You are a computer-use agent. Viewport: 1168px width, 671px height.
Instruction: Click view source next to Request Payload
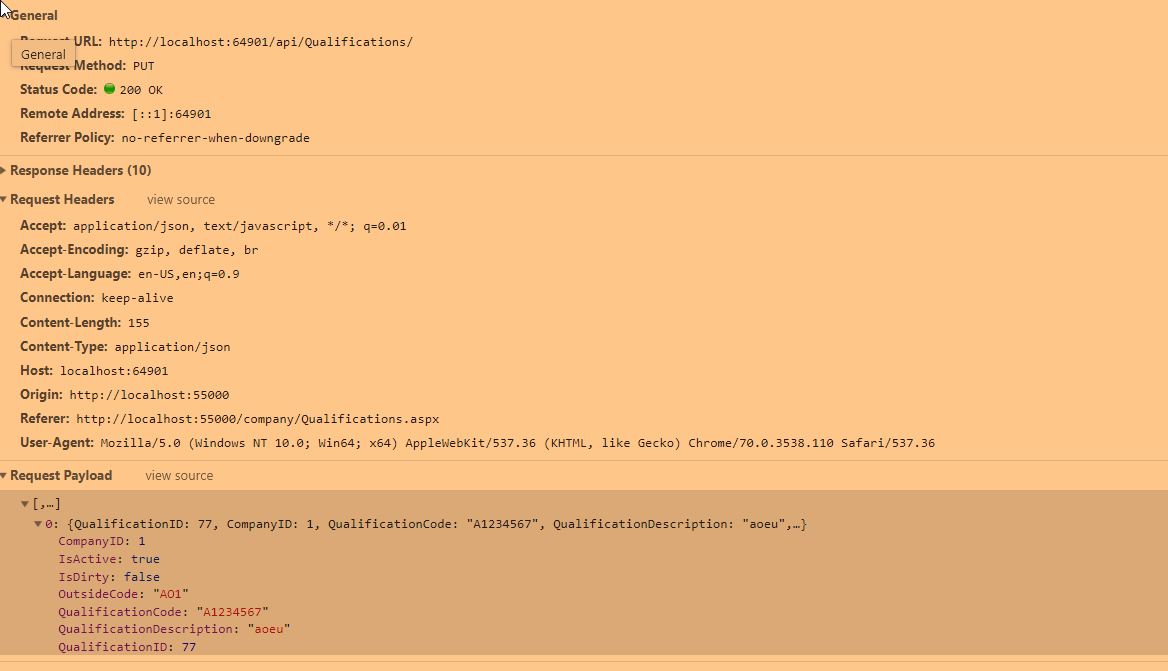point(179,476)
